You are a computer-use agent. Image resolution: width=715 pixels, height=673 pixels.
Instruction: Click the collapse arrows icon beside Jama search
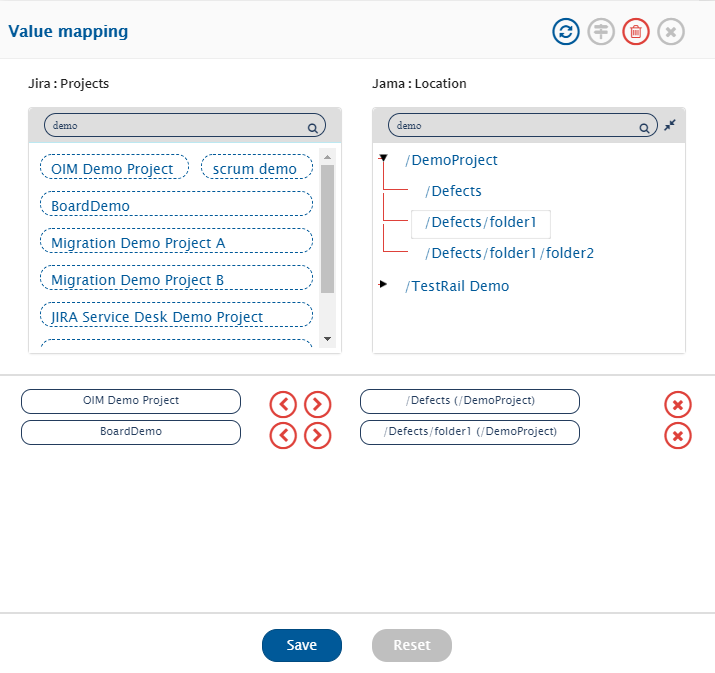click(670, 125)
